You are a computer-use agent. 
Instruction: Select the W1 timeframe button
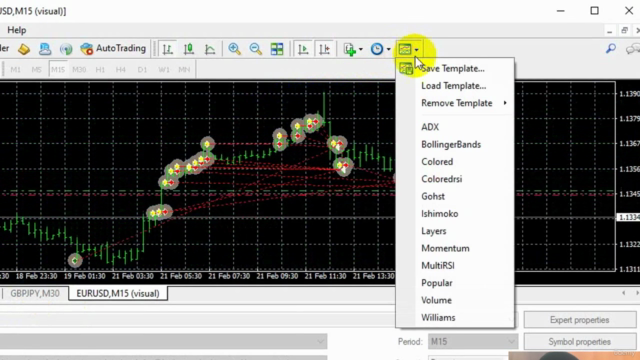[164, 69]
